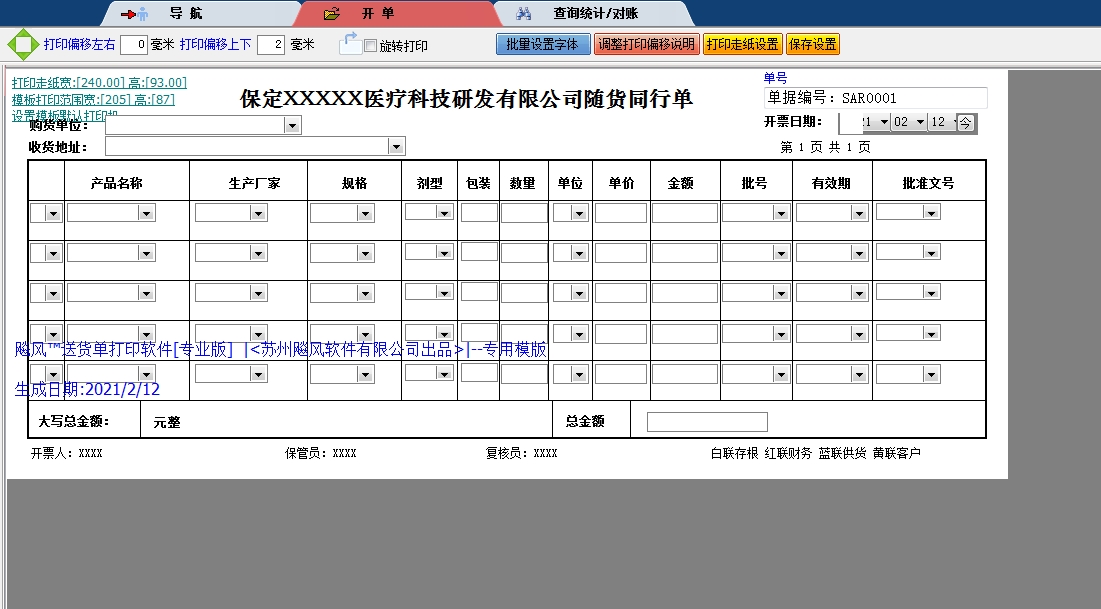This screenshot has height=609, width=1101.
Task: Open the first row 产品名称 dropdown
Action: pyautogui.click(x=146, y=212)
